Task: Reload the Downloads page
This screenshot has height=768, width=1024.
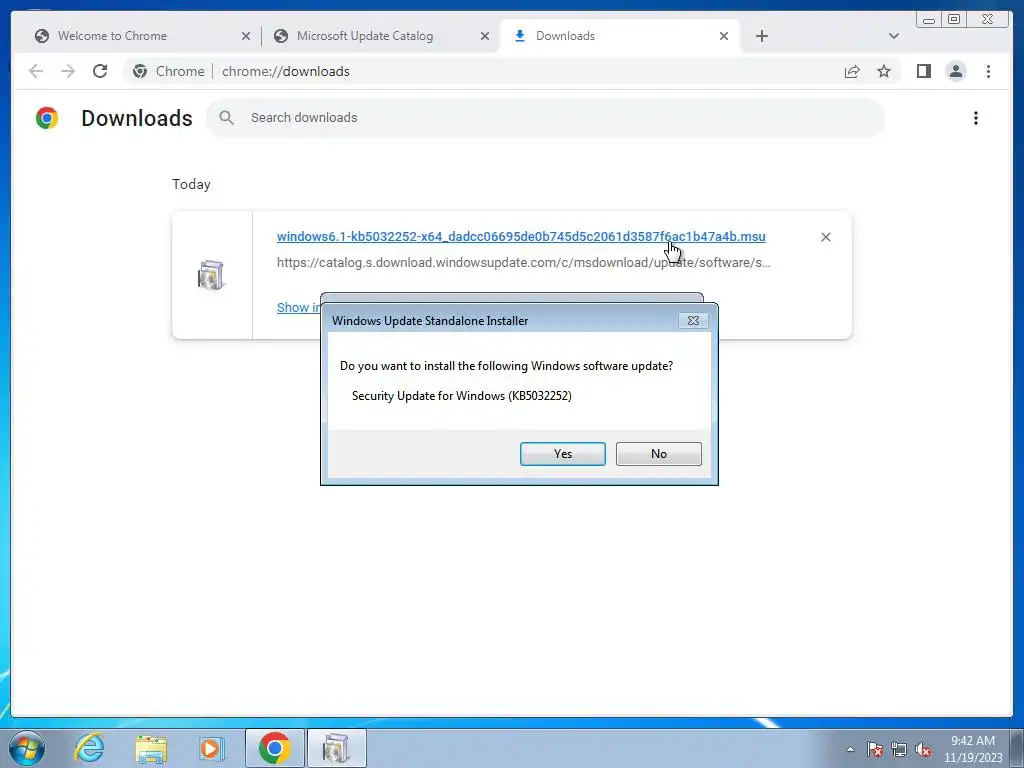Action: (100, 71)
